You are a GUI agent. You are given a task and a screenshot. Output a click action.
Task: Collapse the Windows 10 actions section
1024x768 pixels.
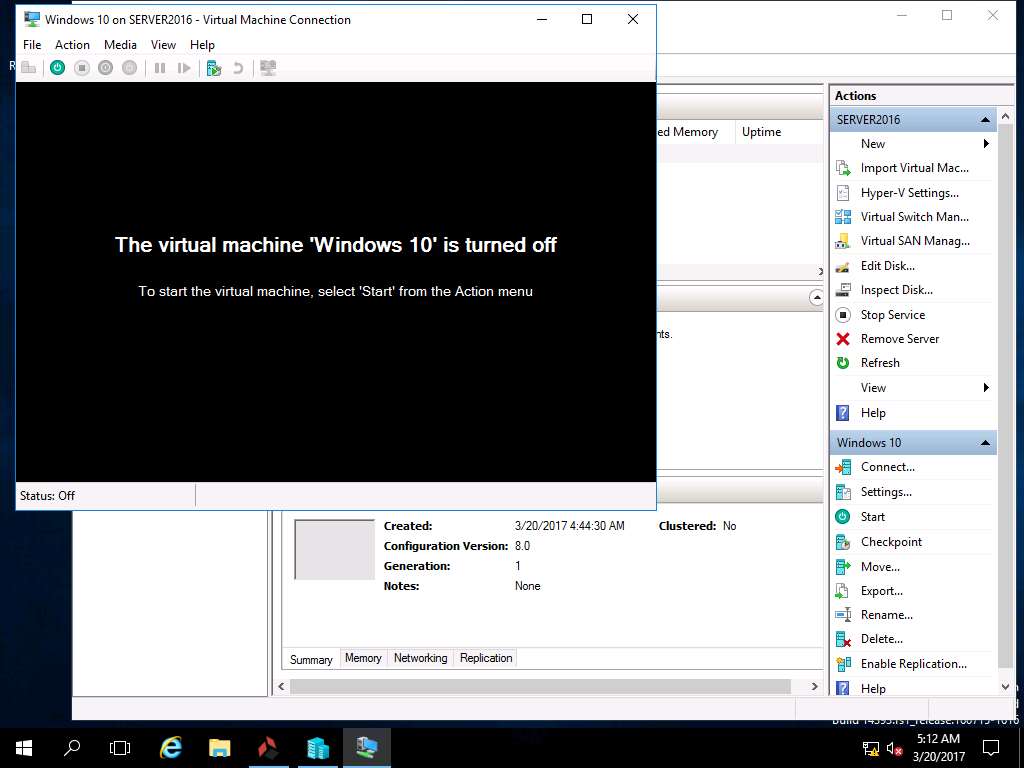pyautogui.click(x=985, y=443)
